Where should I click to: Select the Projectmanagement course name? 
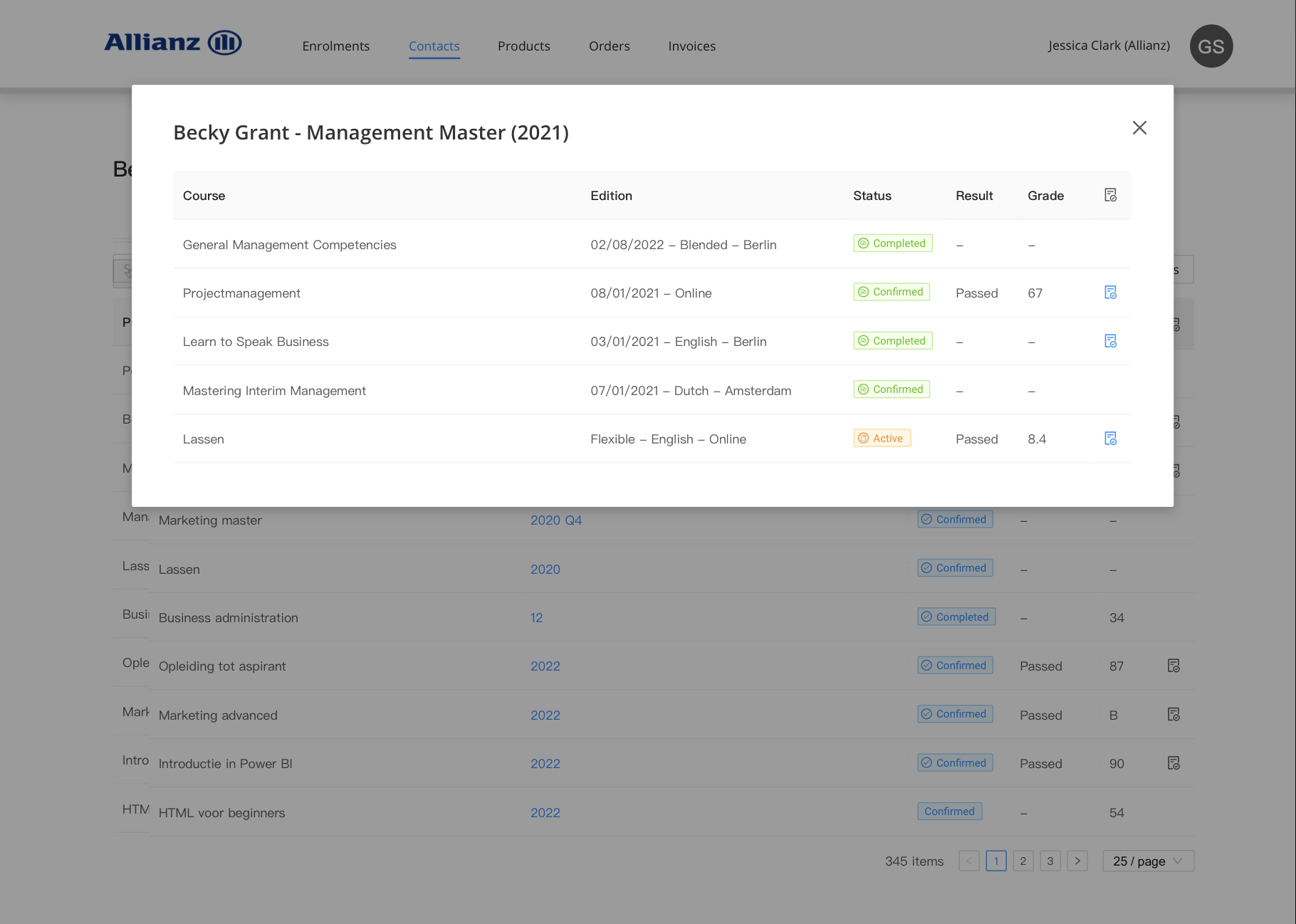pos(241,293)
